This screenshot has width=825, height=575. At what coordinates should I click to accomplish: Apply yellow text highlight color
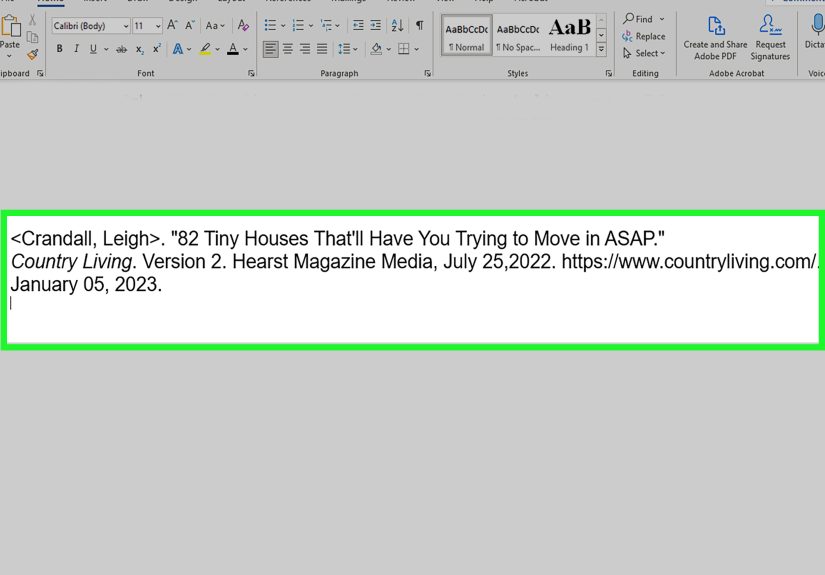[205, 49]
